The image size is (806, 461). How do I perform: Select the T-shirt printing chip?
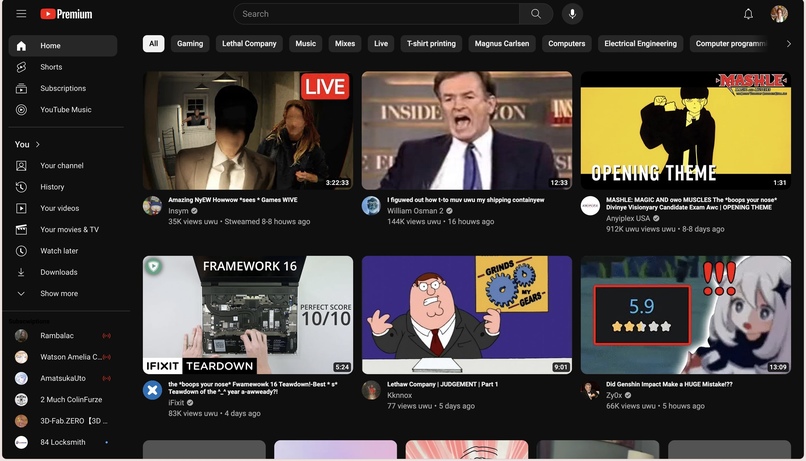[431, 44]
